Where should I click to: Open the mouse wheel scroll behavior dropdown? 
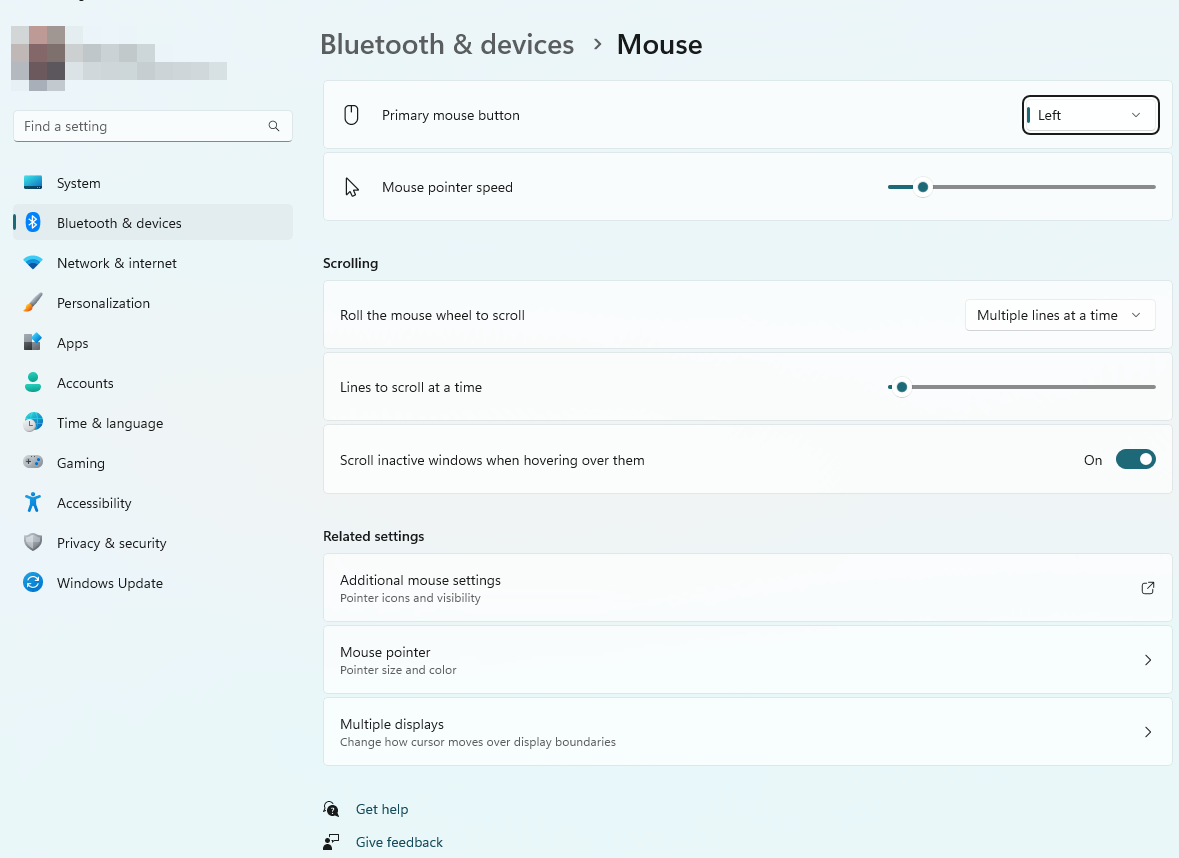point(1060,315)
